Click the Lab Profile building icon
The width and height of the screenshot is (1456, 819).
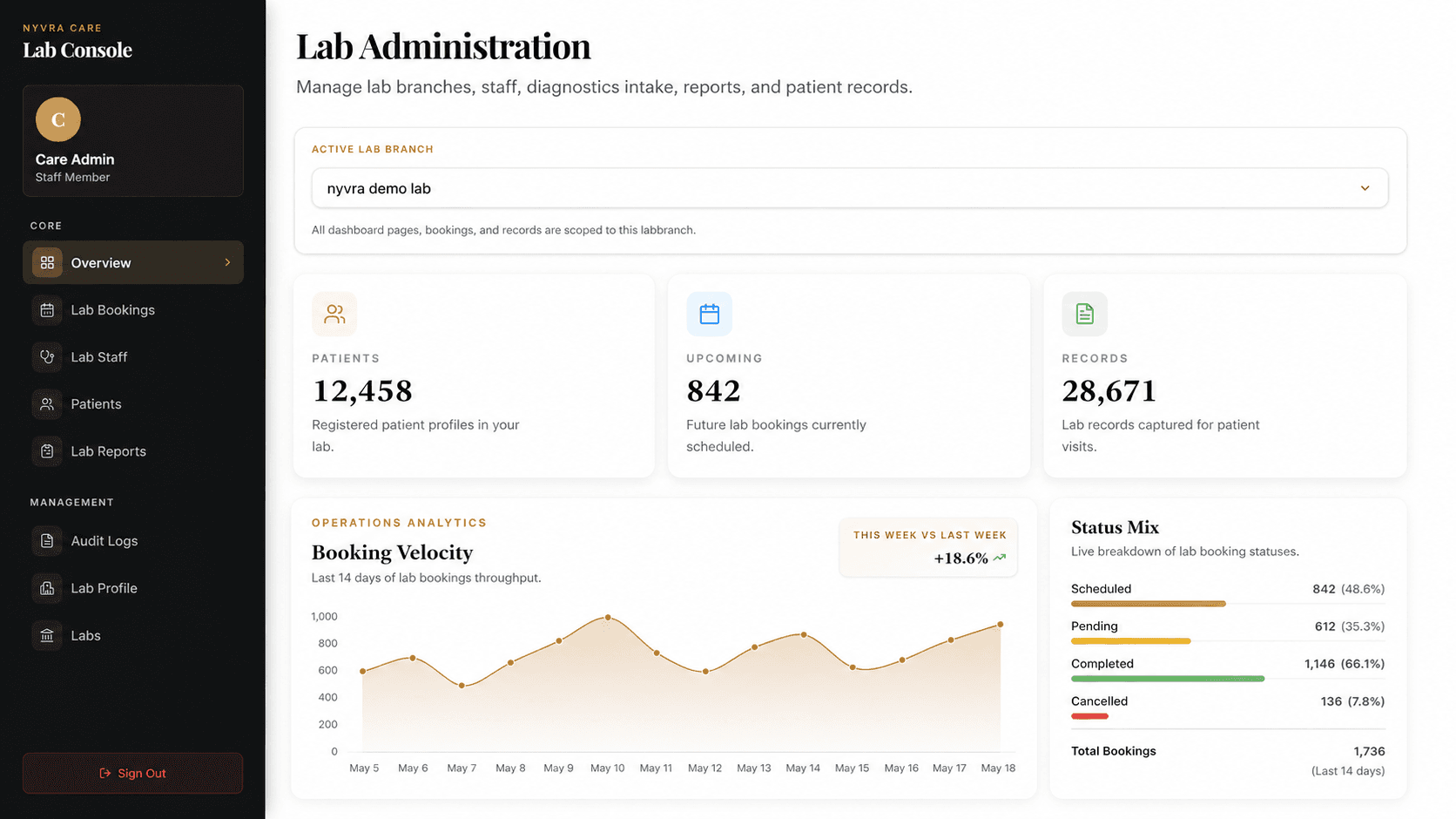pyautogui.click(x=47, y=588)
